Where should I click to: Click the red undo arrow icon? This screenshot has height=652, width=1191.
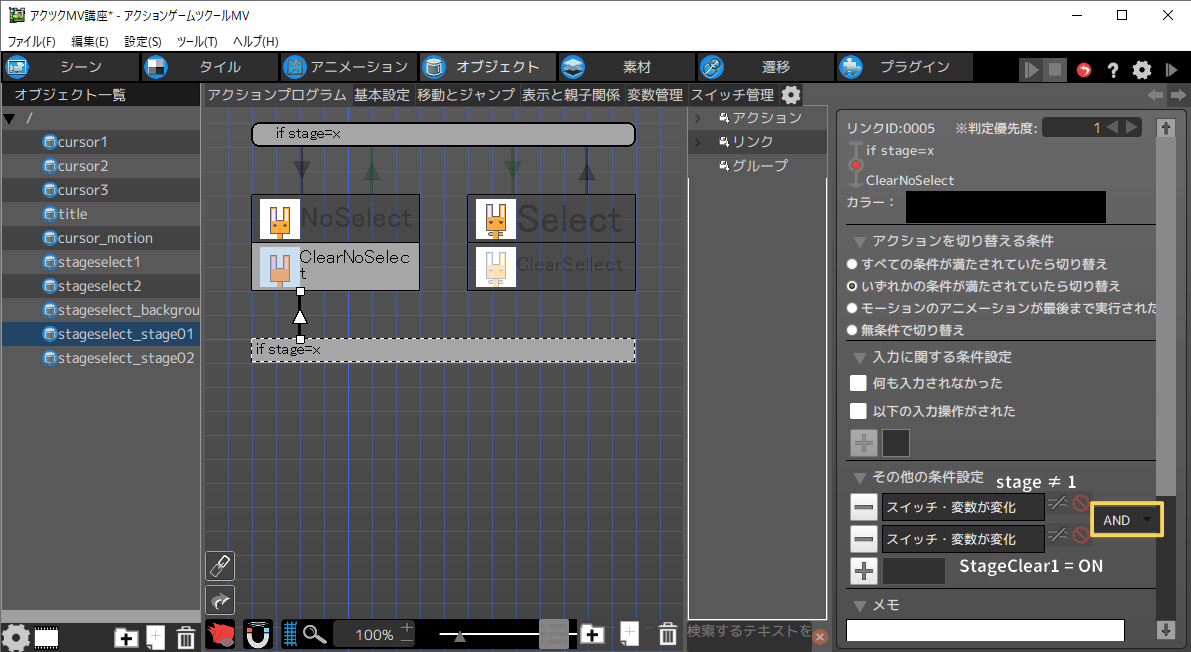pyautogui.click(x=1084, y=69)
